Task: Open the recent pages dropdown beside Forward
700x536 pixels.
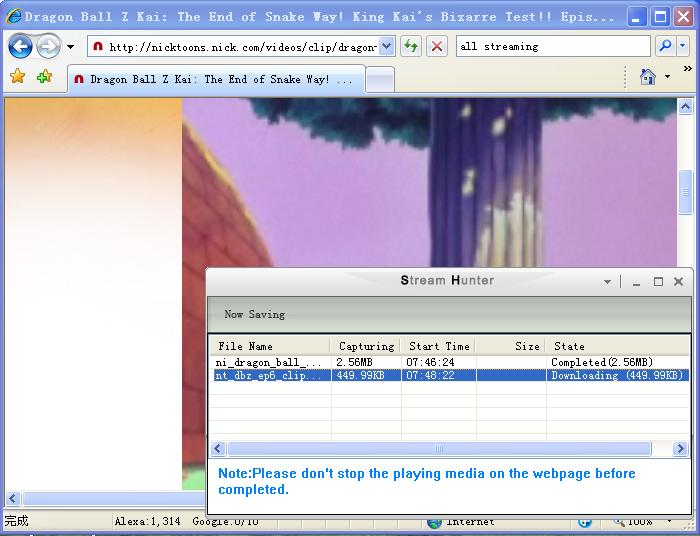Action: (x=70, y=46)
